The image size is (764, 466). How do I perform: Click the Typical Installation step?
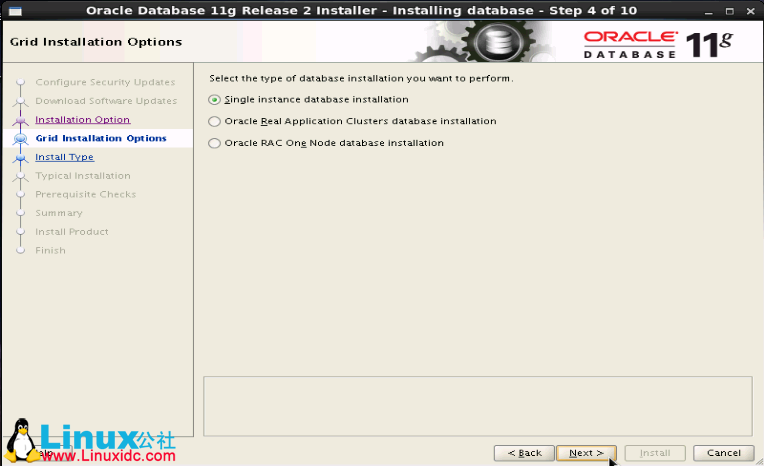point(83,175)
